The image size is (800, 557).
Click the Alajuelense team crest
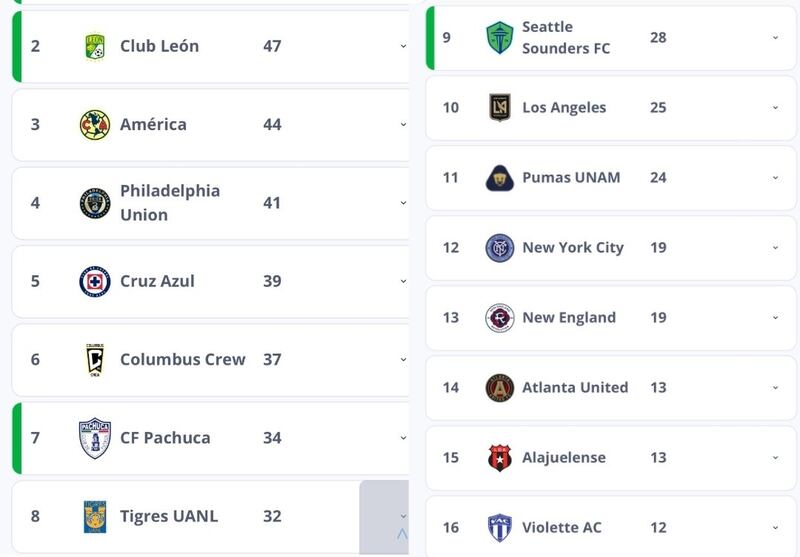click(499, 458)
